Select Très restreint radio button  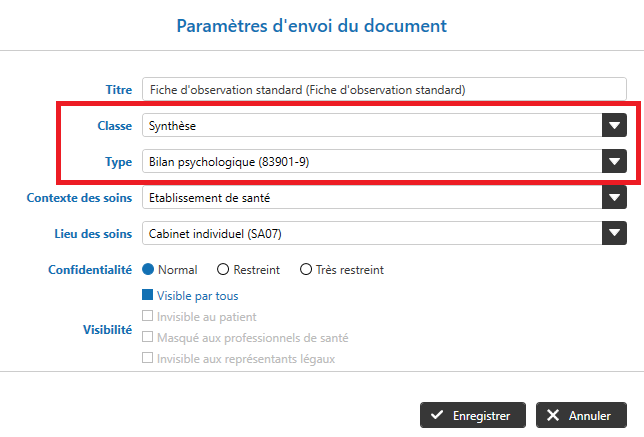pos(307,270)
